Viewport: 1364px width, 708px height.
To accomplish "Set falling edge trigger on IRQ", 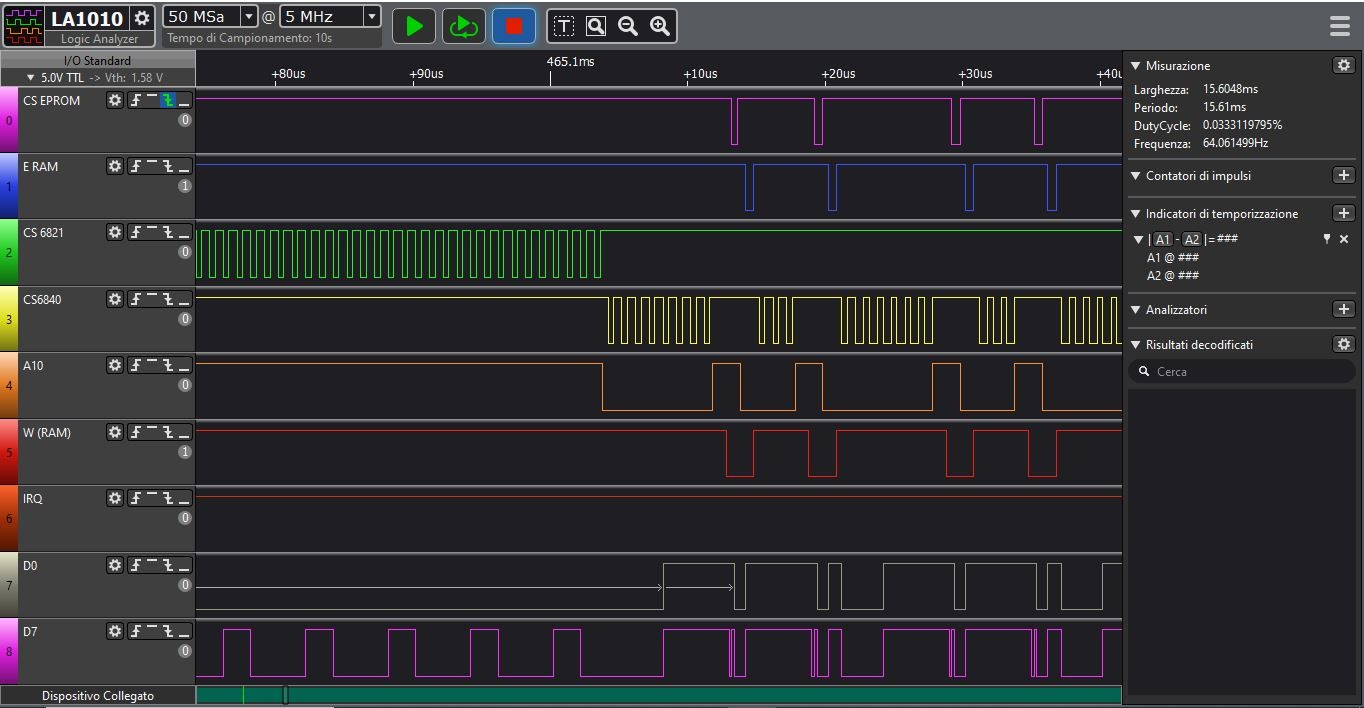I will coord(168,498).
